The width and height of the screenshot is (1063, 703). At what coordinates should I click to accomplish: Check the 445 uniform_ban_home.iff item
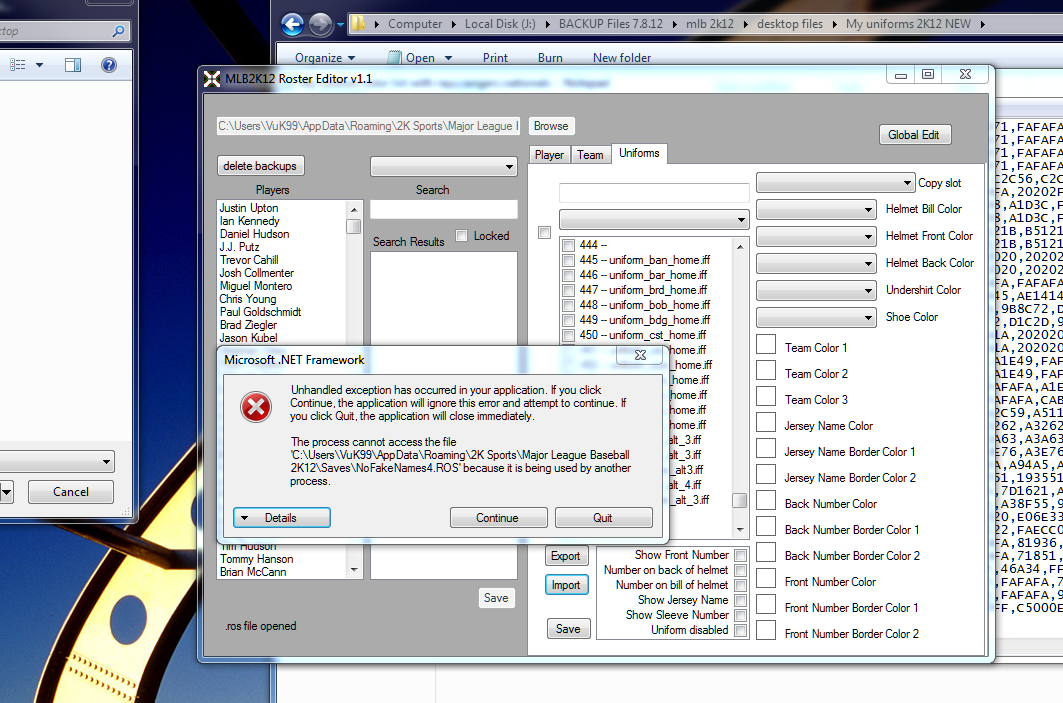pyautogui.click(x=569, y=260)
